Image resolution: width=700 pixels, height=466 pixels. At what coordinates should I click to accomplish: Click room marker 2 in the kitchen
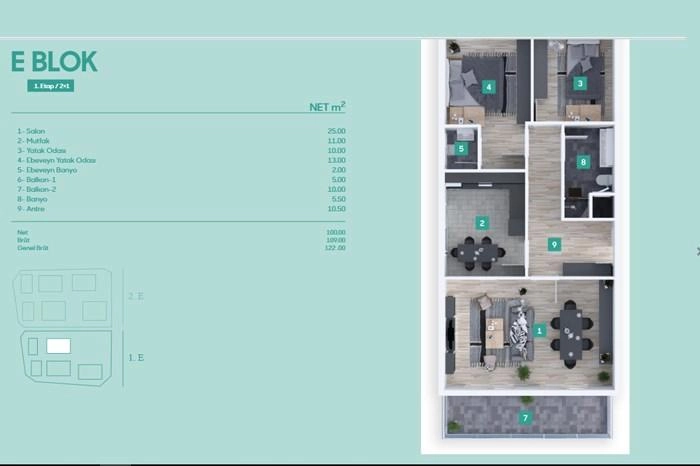[482, 223]
